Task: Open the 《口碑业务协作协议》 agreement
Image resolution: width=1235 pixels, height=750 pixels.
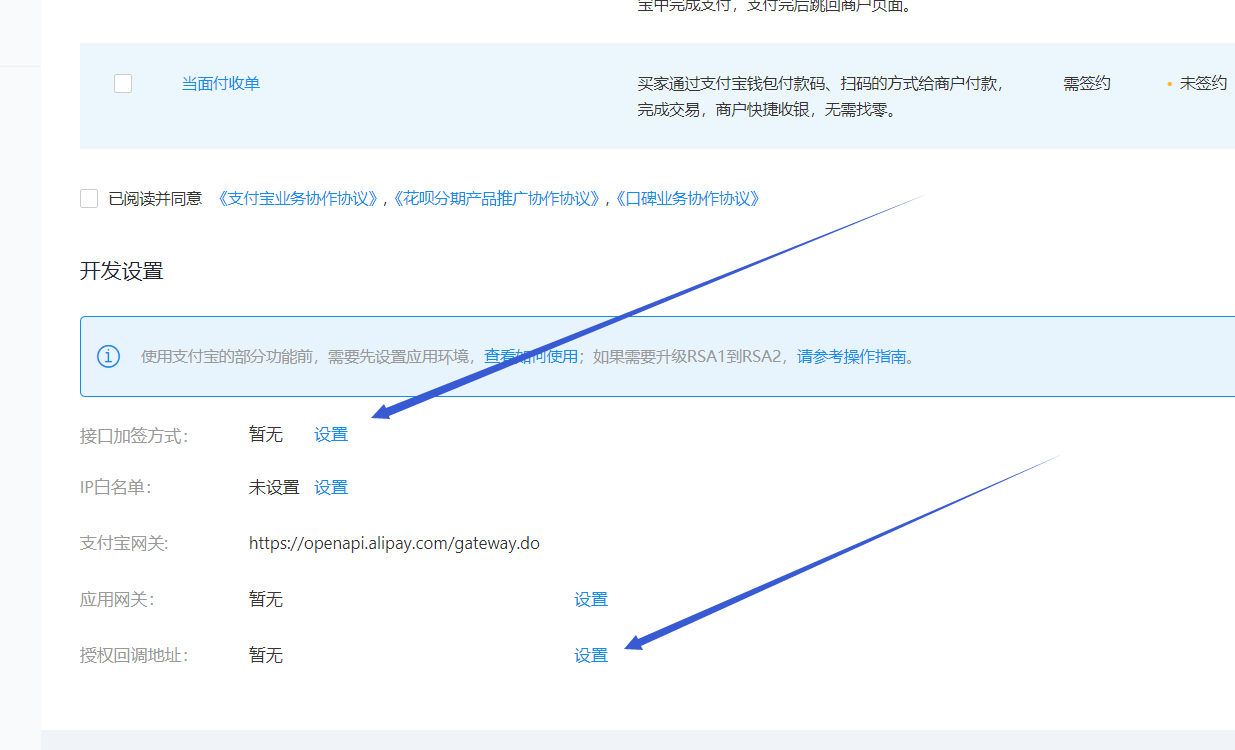Action: click(x=688, y=199)
